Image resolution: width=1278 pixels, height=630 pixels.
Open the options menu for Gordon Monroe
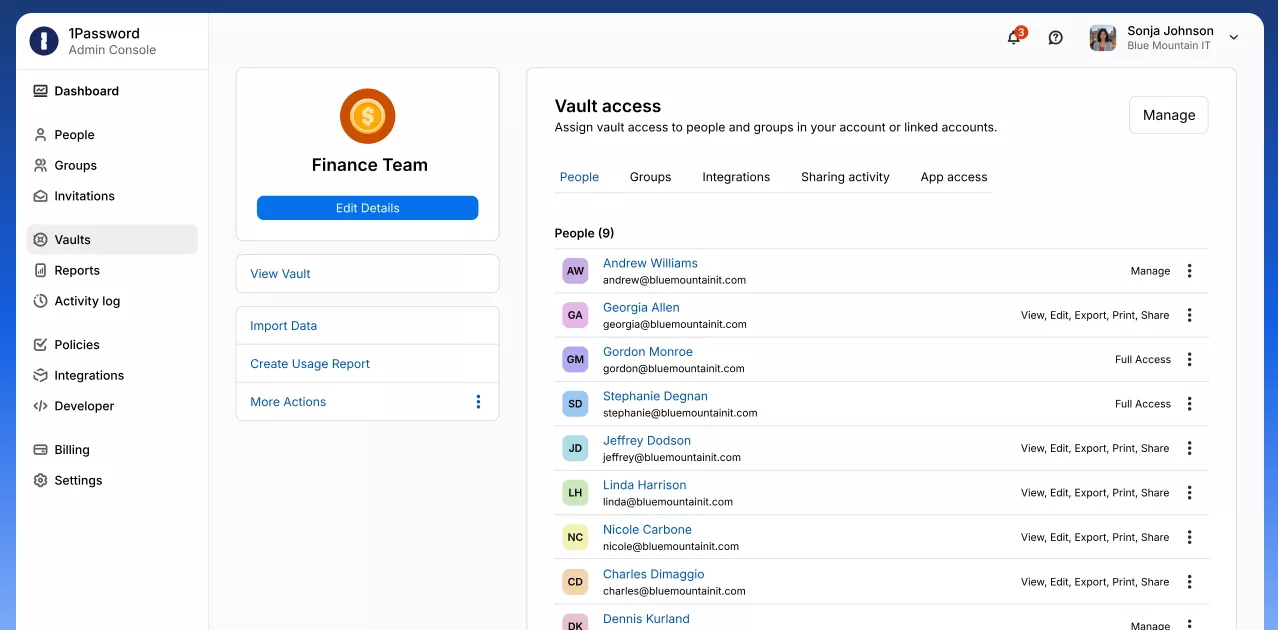tap(1189, 359)
